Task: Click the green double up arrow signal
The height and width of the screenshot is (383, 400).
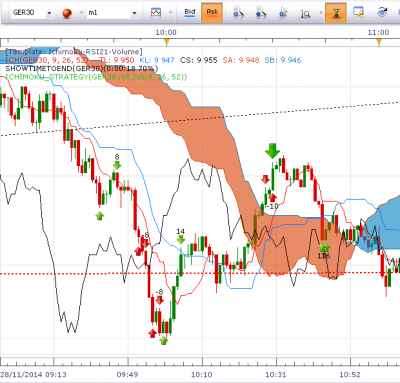Action: (324, 247)
